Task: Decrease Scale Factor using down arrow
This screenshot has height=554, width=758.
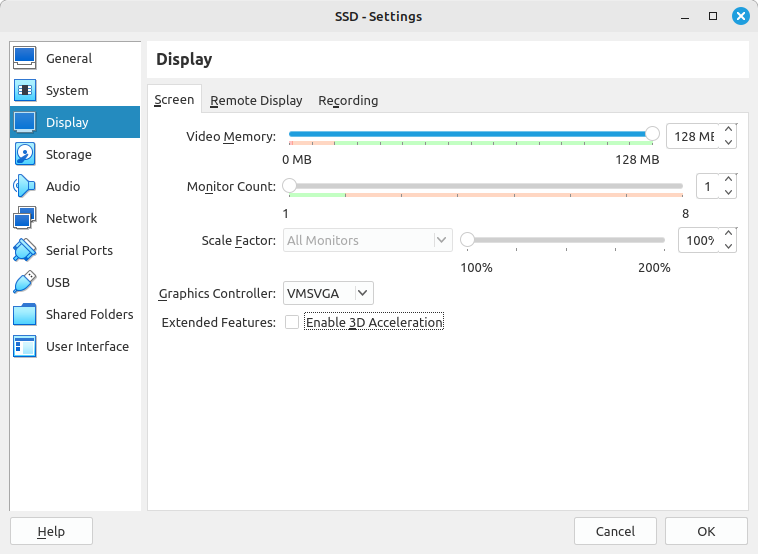Action: coord(728,247)
